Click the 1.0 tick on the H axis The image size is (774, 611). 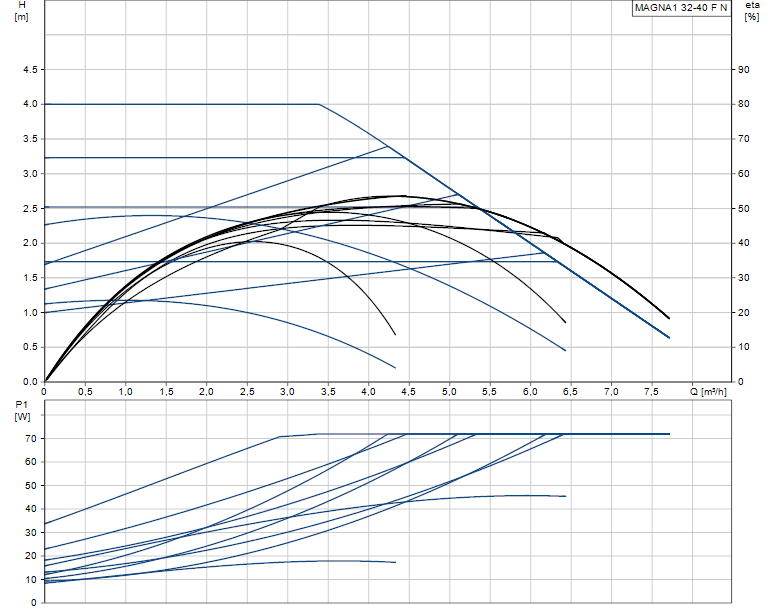[x=30, y=313]
